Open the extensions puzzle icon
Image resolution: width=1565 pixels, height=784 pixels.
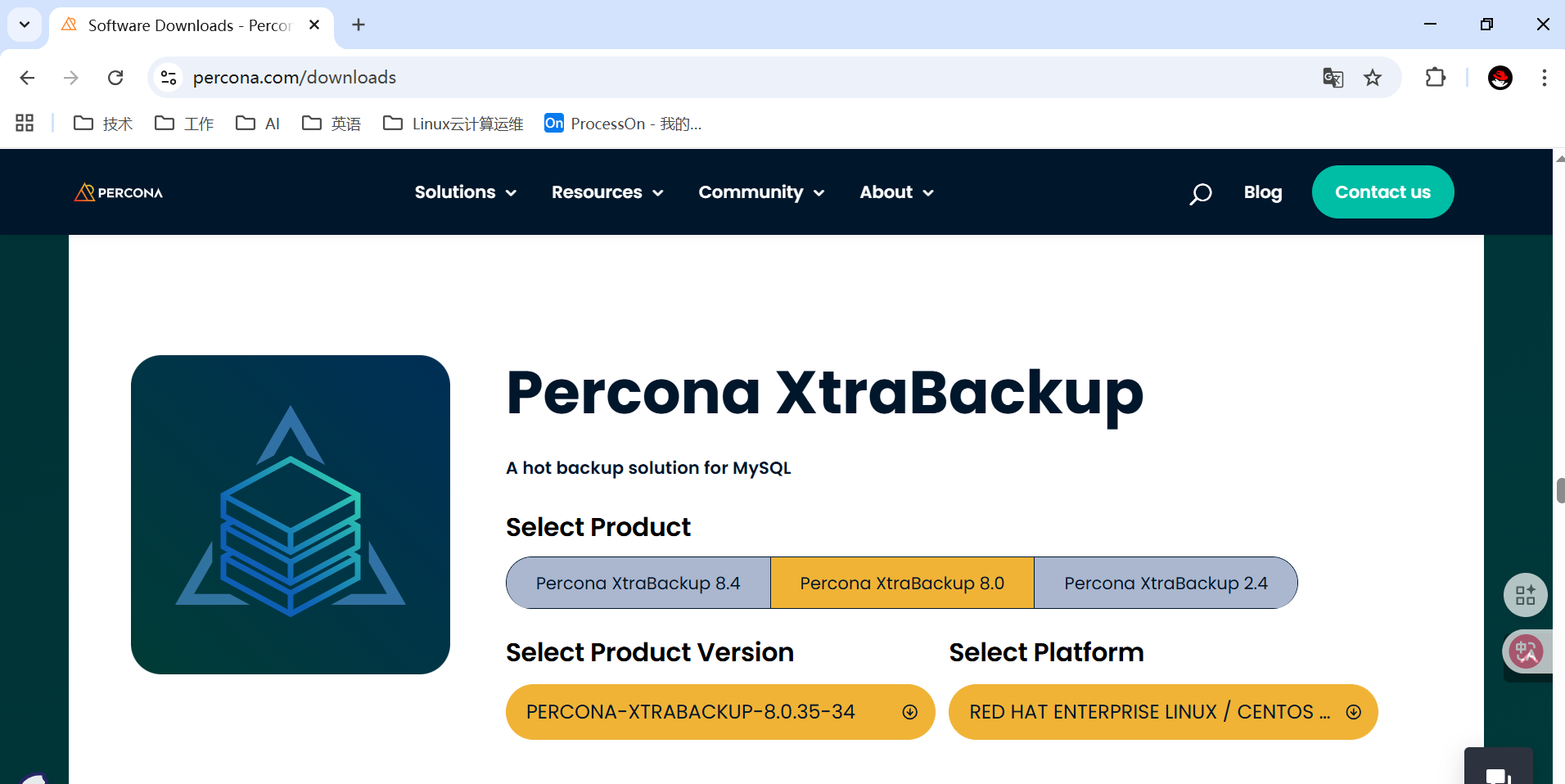1436,78
